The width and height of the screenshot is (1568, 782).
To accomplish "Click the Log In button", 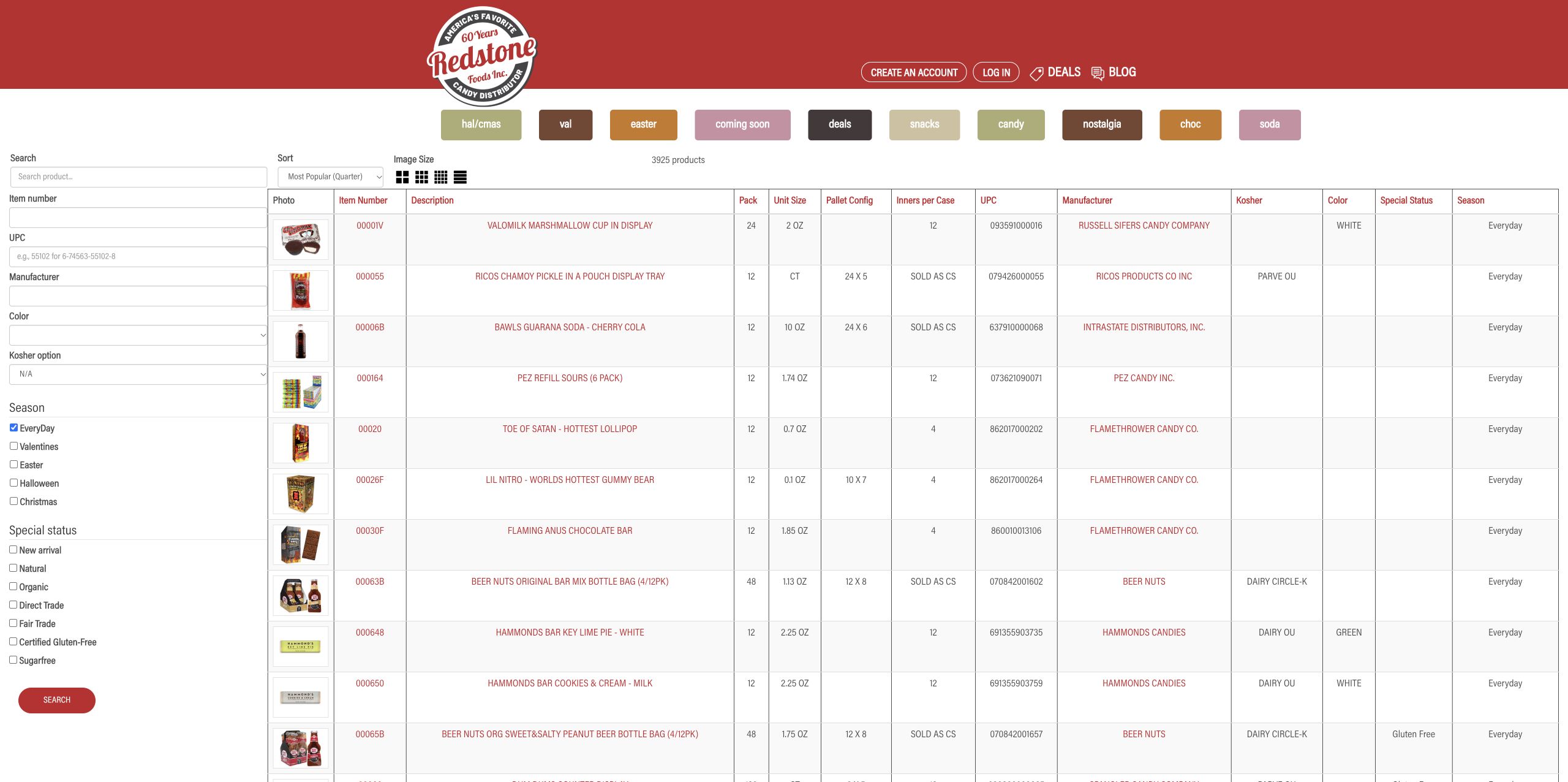I will pyautogui.click(x=997, y=72).
